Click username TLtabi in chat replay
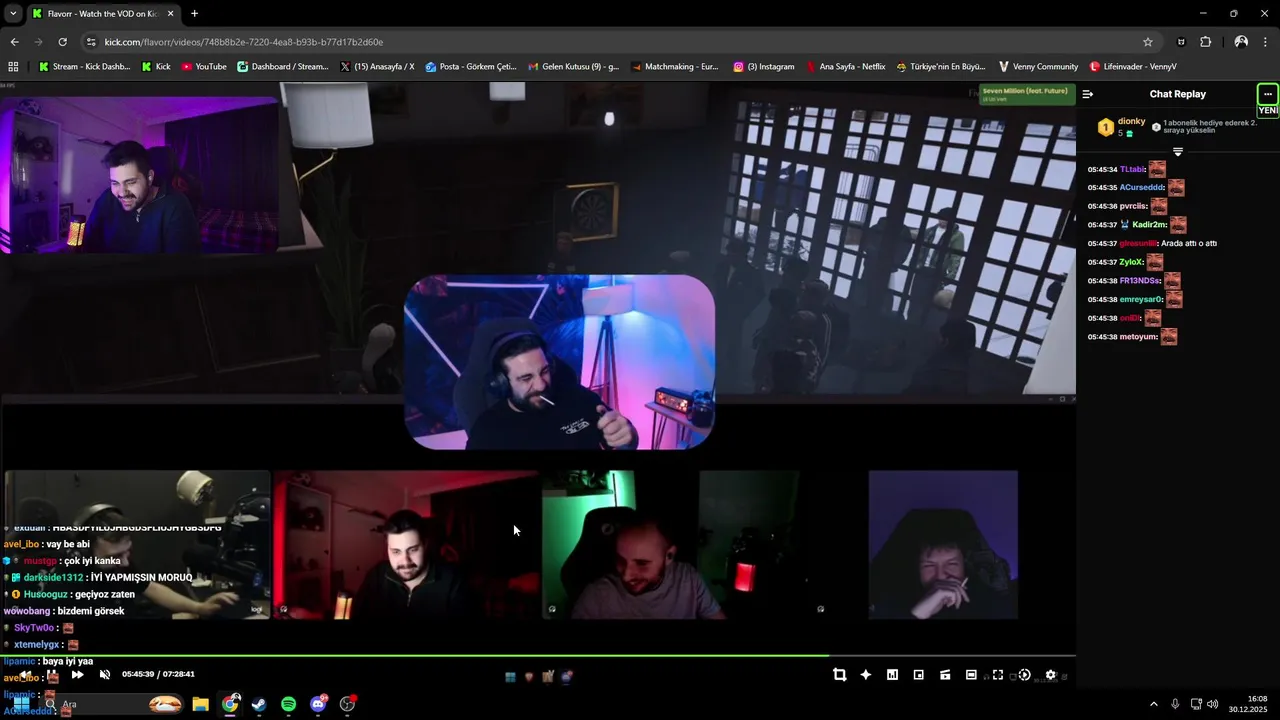The image size is (1280, 720). pyautogui.click(x=1132, y=170)
